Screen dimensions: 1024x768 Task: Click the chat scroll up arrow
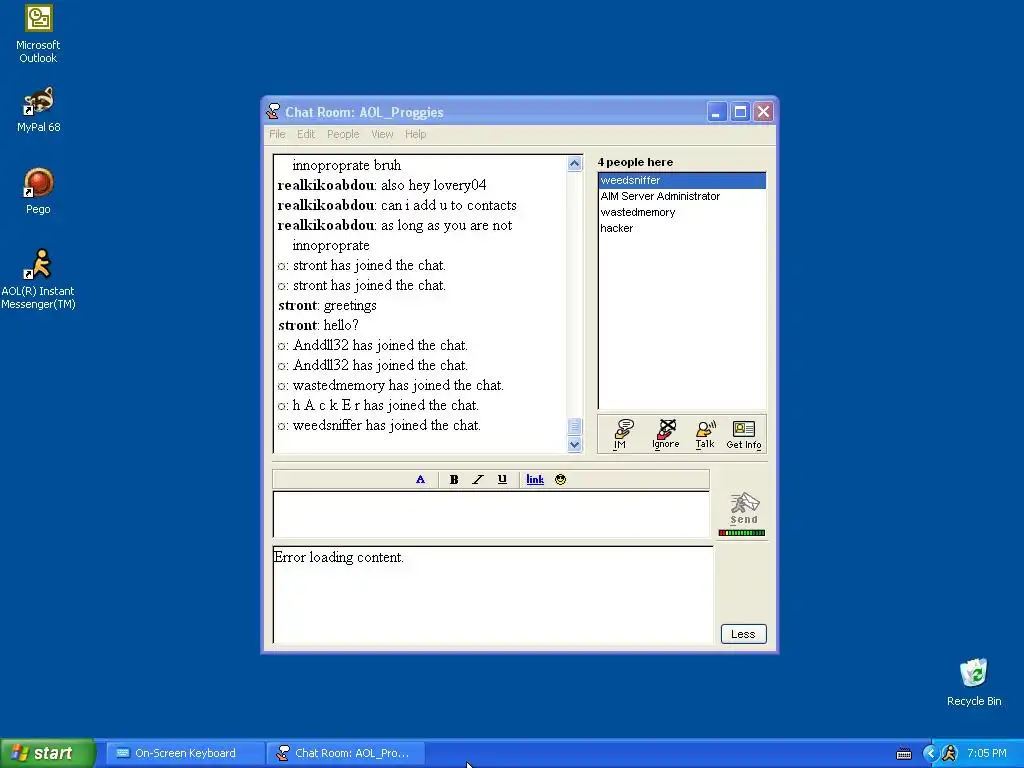tap(575, 163)
